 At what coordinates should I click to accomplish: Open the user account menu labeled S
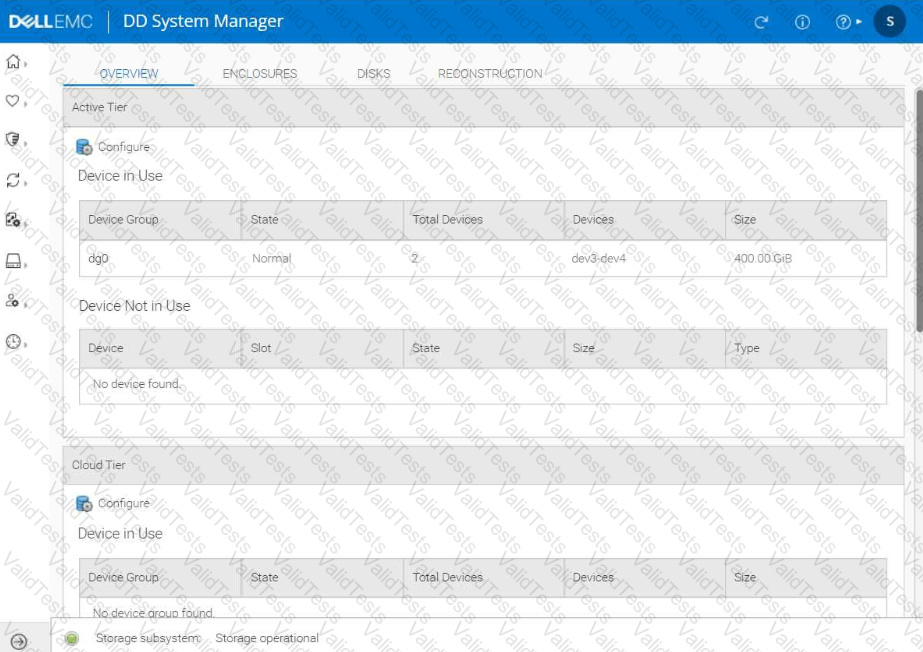point(889,22)
